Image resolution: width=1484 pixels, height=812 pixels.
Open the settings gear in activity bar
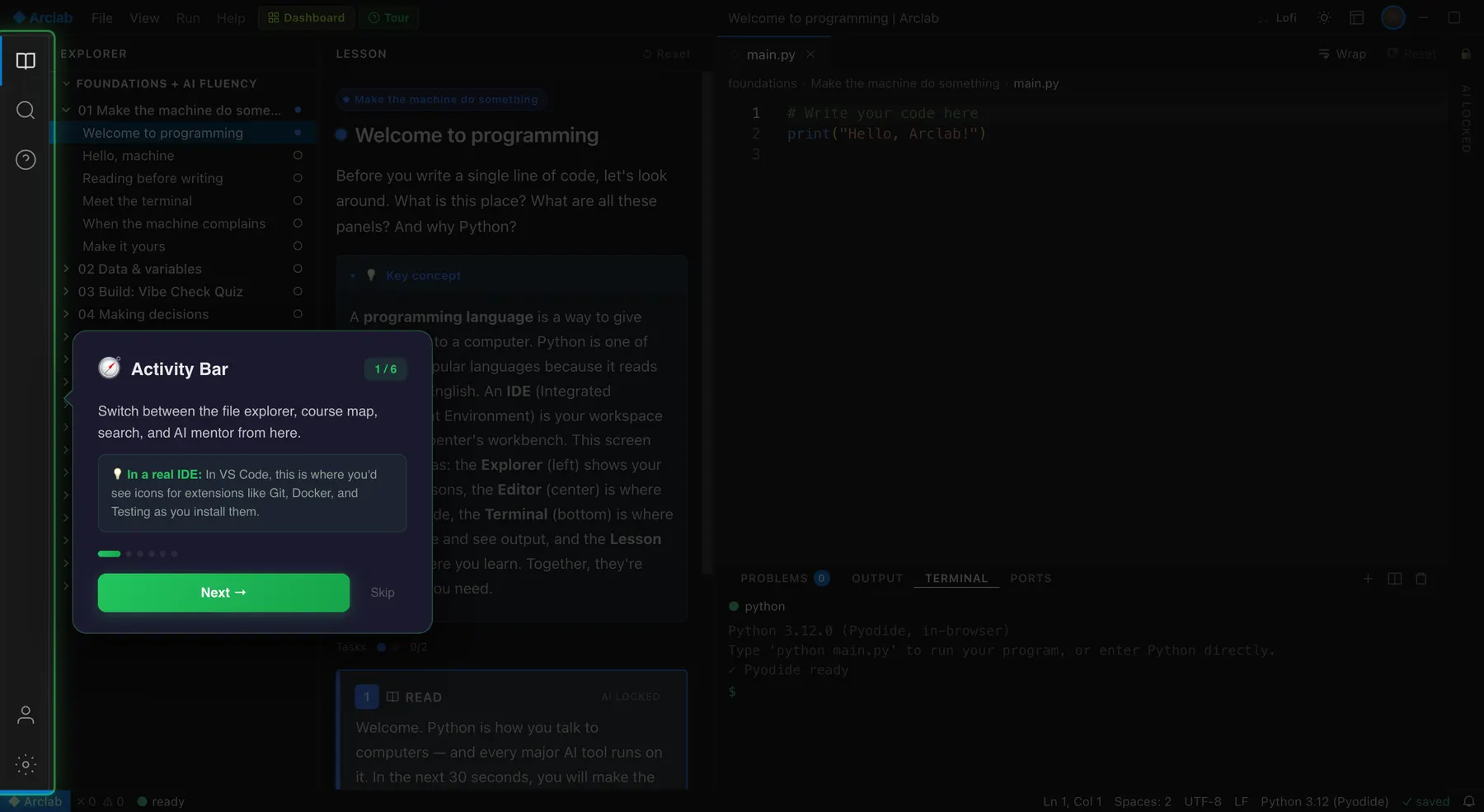tap(26, 764)
